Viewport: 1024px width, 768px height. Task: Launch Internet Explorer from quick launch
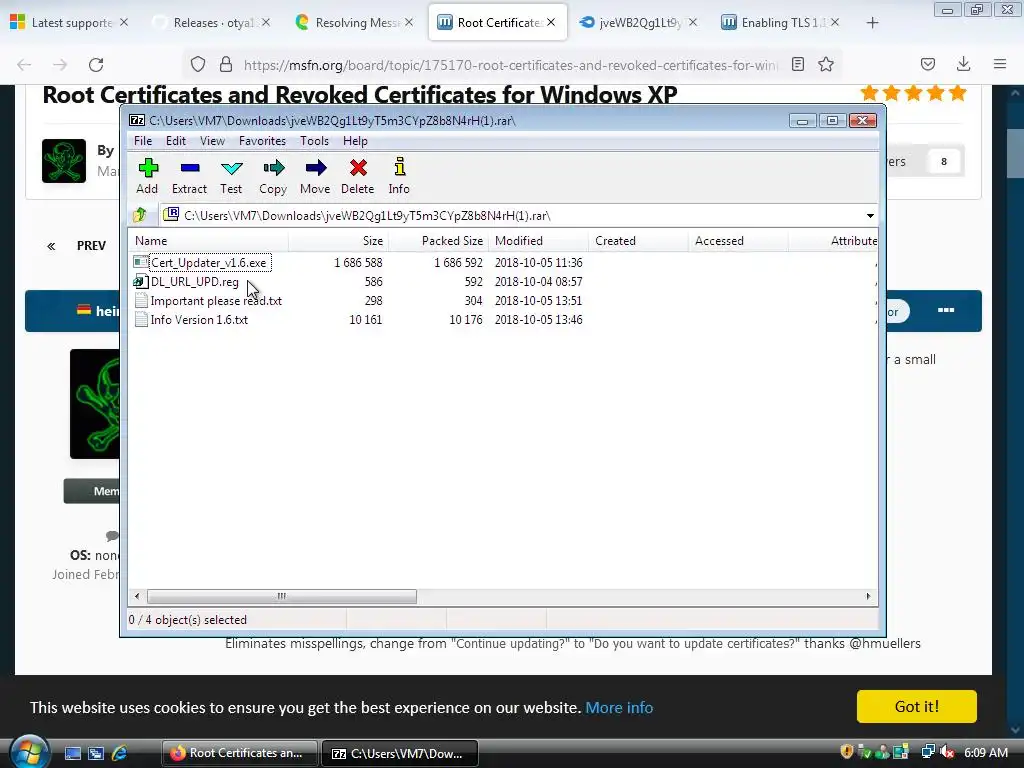(120, 753)
